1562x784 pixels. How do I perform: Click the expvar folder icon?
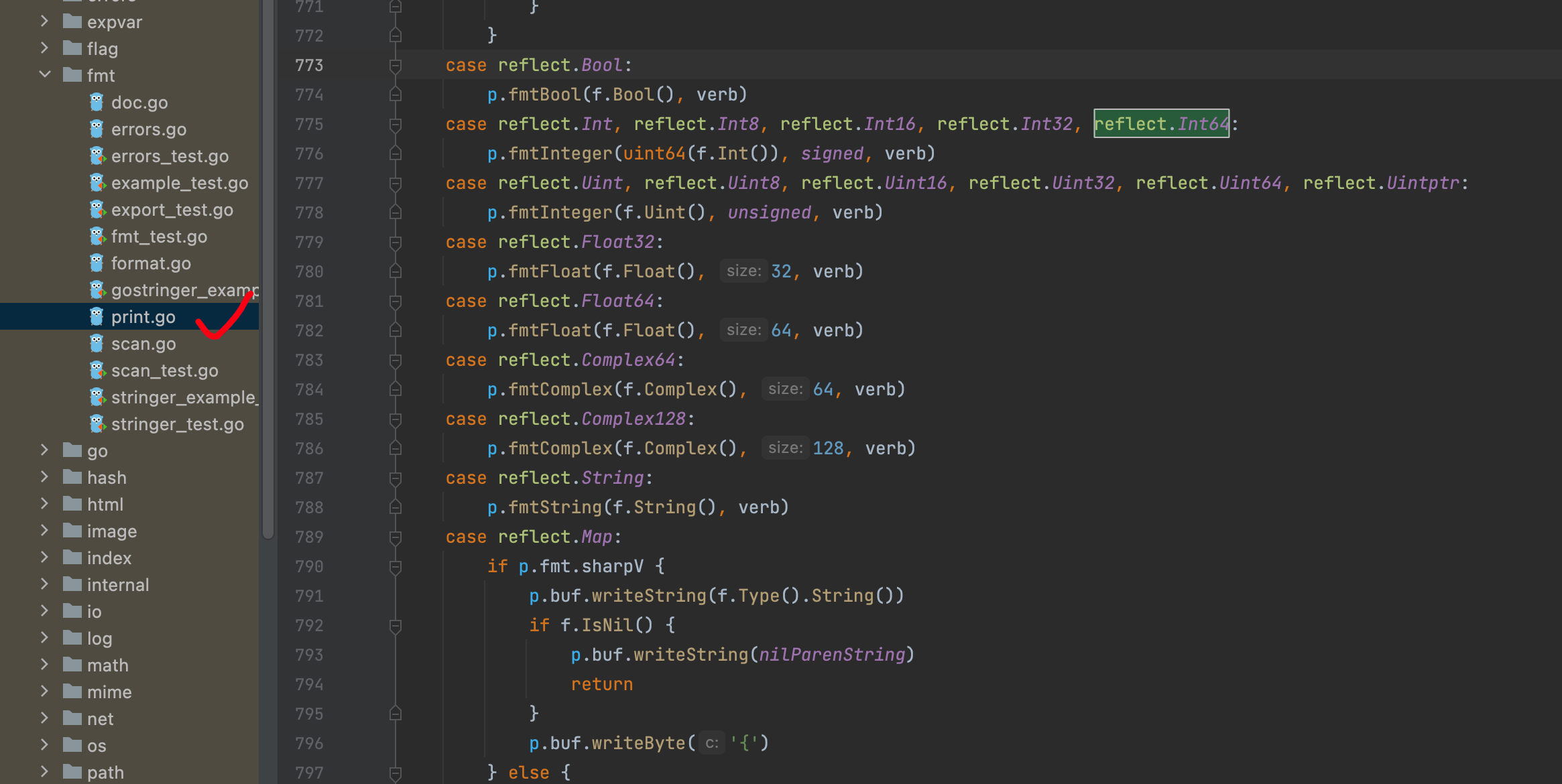[72, 22]
